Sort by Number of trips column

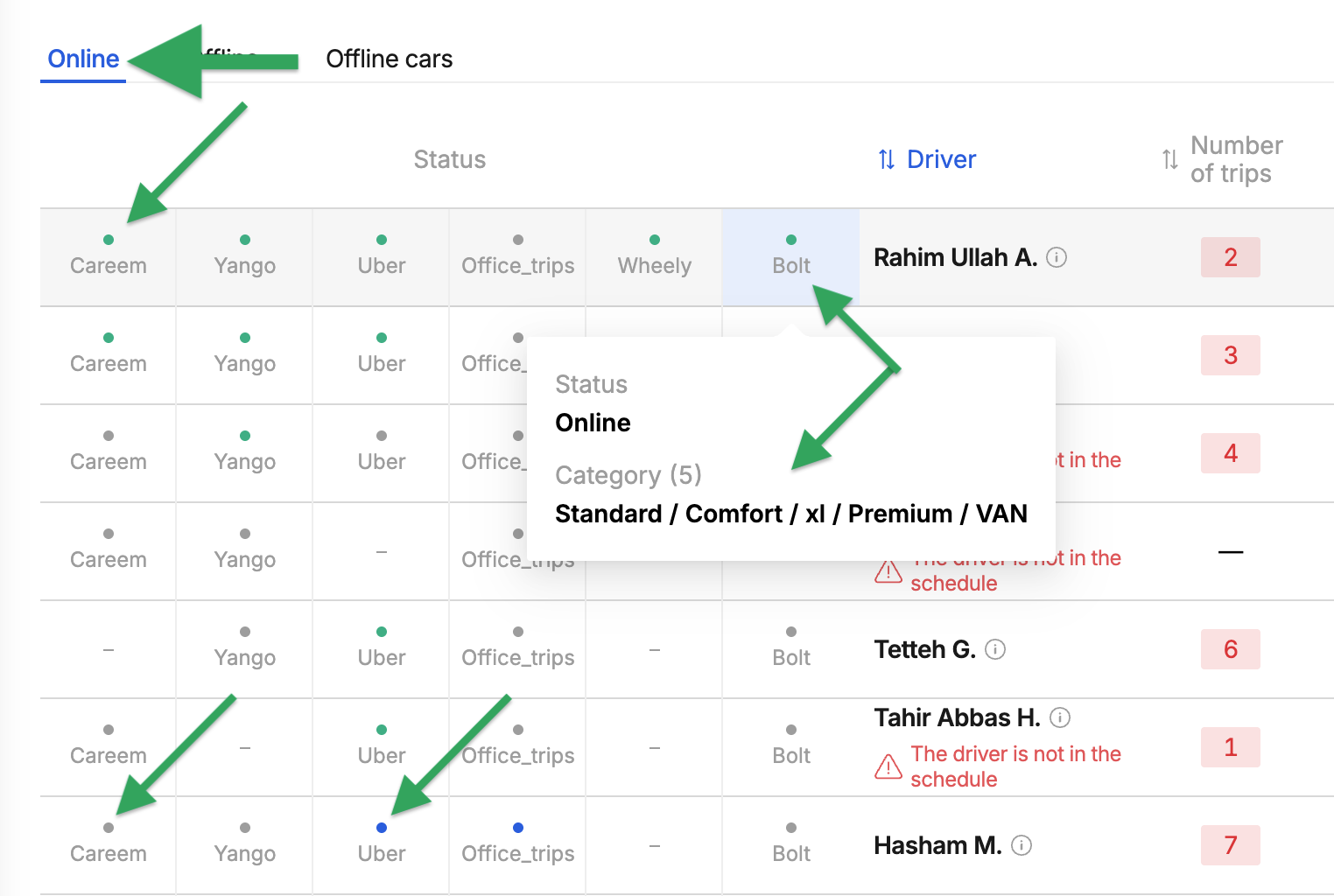[x=1169, y=159]
